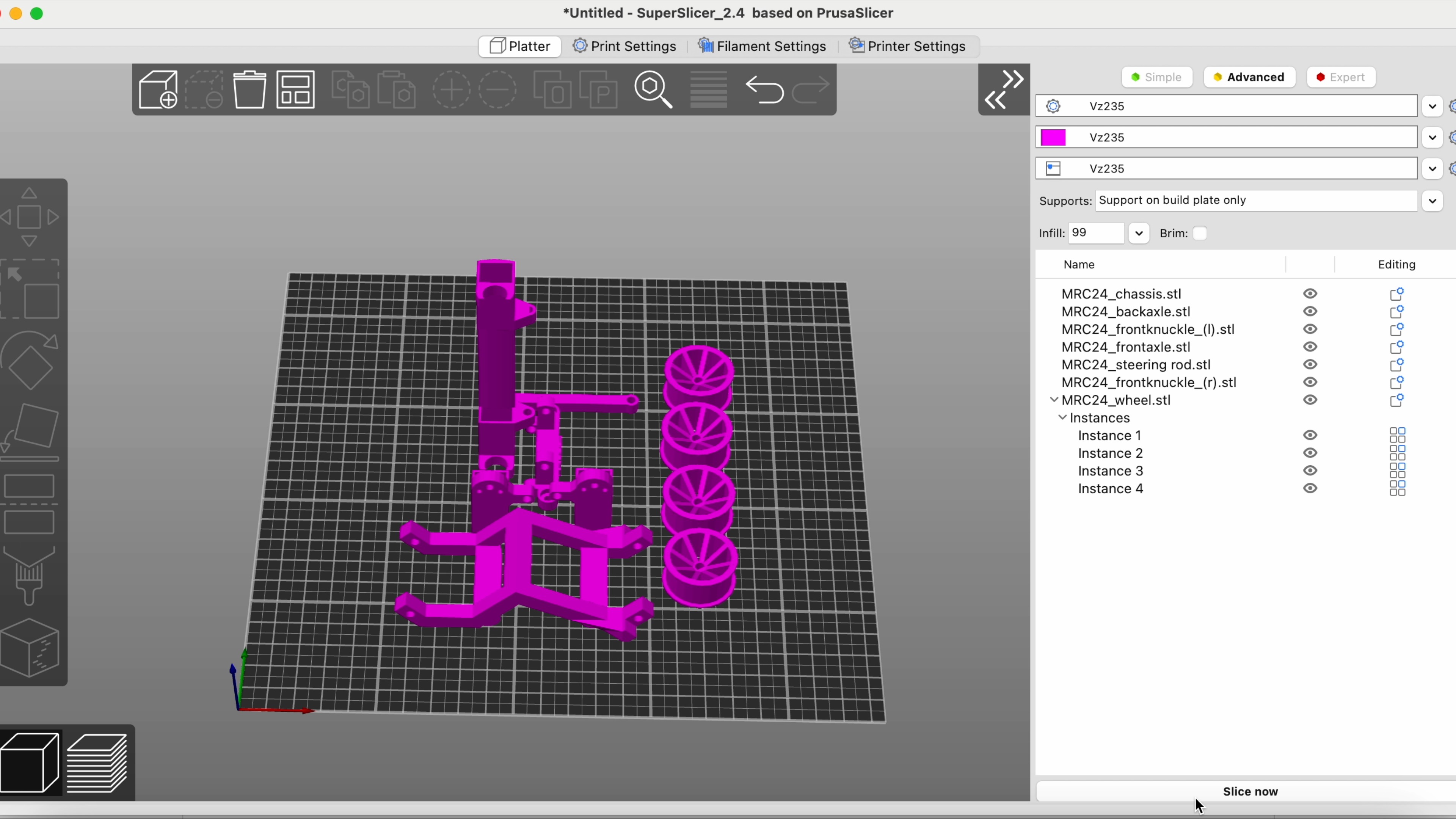Click the Add model cube icon
This screenshot has width=1456, height=819.
[158, 89]
